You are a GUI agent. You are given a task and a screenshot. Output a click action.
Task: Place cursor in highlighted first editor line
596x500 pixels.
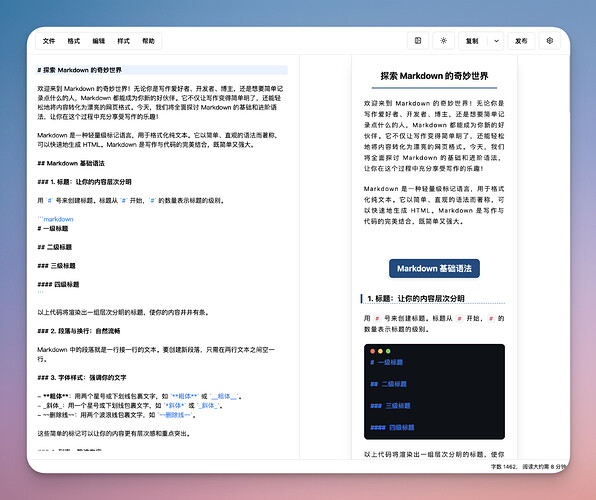pos(162,70)
